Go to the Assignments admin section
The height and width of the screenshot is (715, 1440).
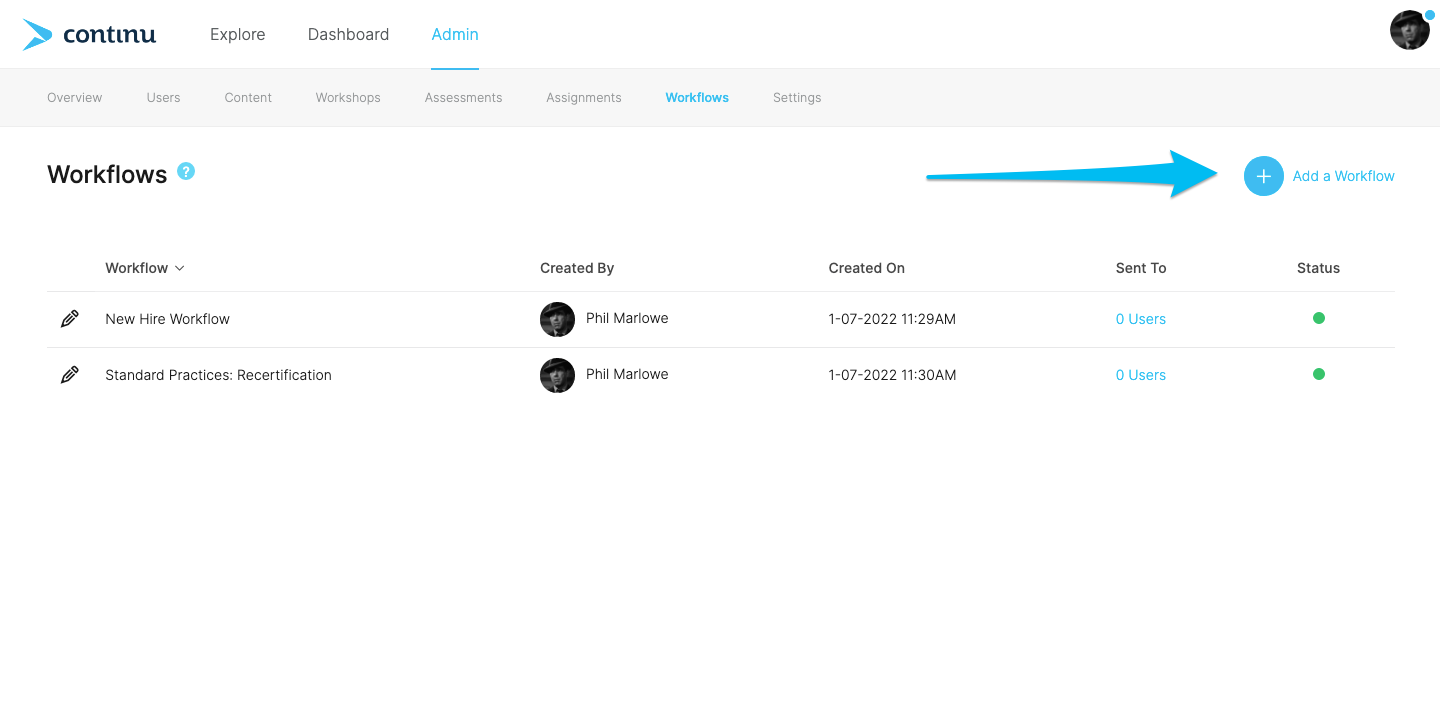click(583, 98)
